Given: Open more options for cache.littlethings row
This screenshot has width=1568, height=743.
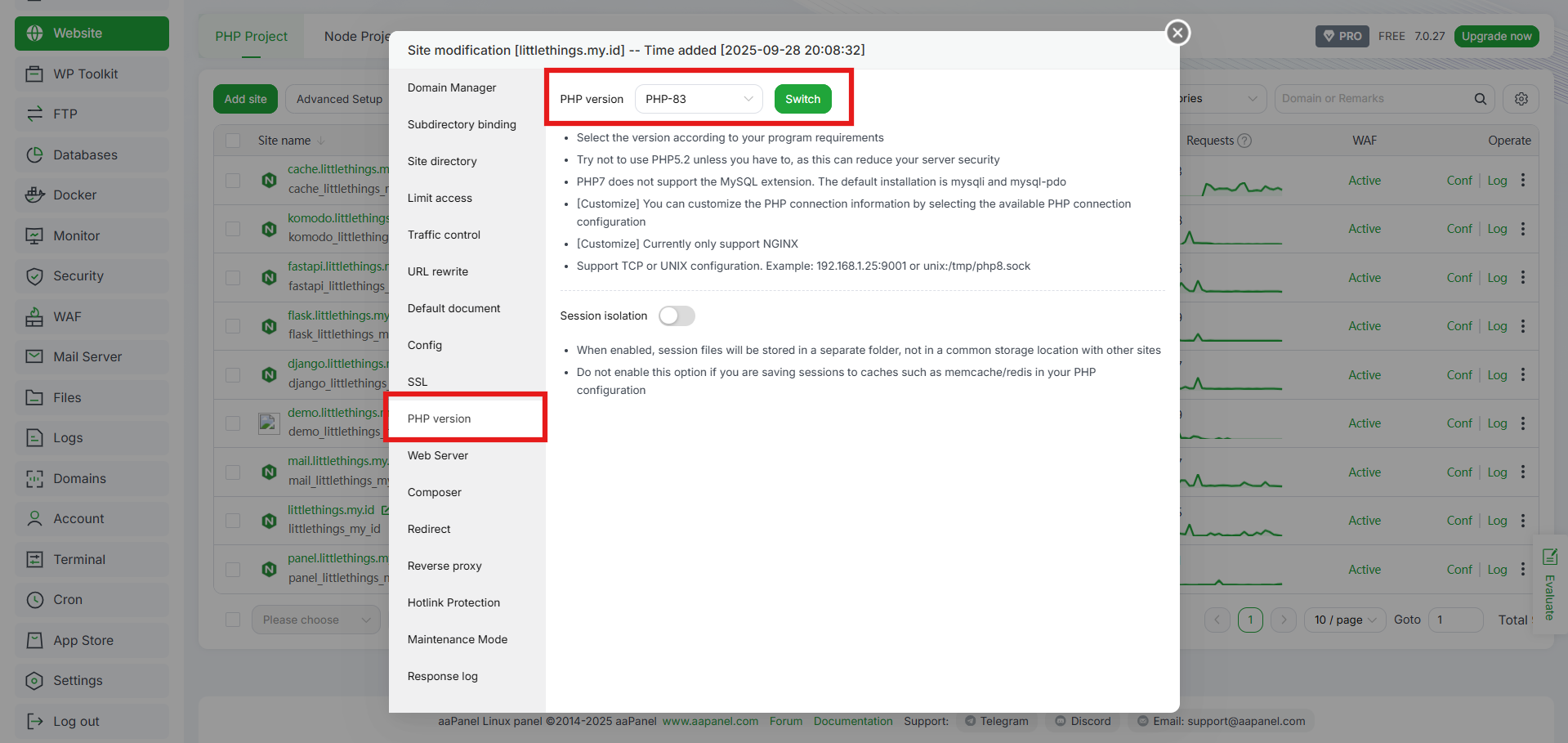Looking at the screenshot, I should [1523, 181].
